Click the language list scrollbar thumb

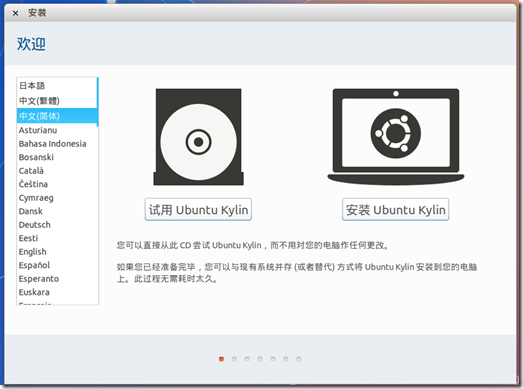pos(97,102)
